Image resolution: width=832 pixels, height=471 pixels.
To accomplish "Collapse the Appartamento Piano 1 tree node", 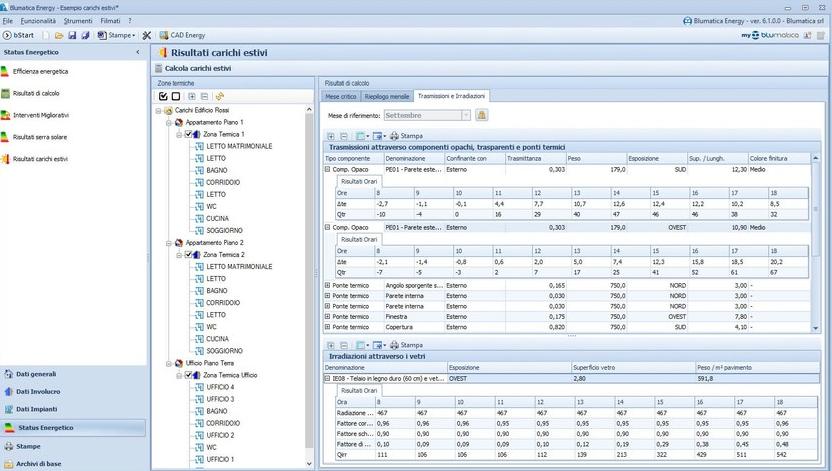I will point(169,122).
